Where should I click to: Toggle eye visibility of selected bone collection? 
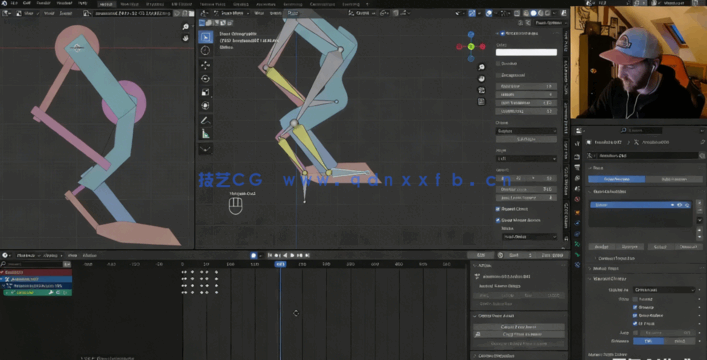[679, 205]
